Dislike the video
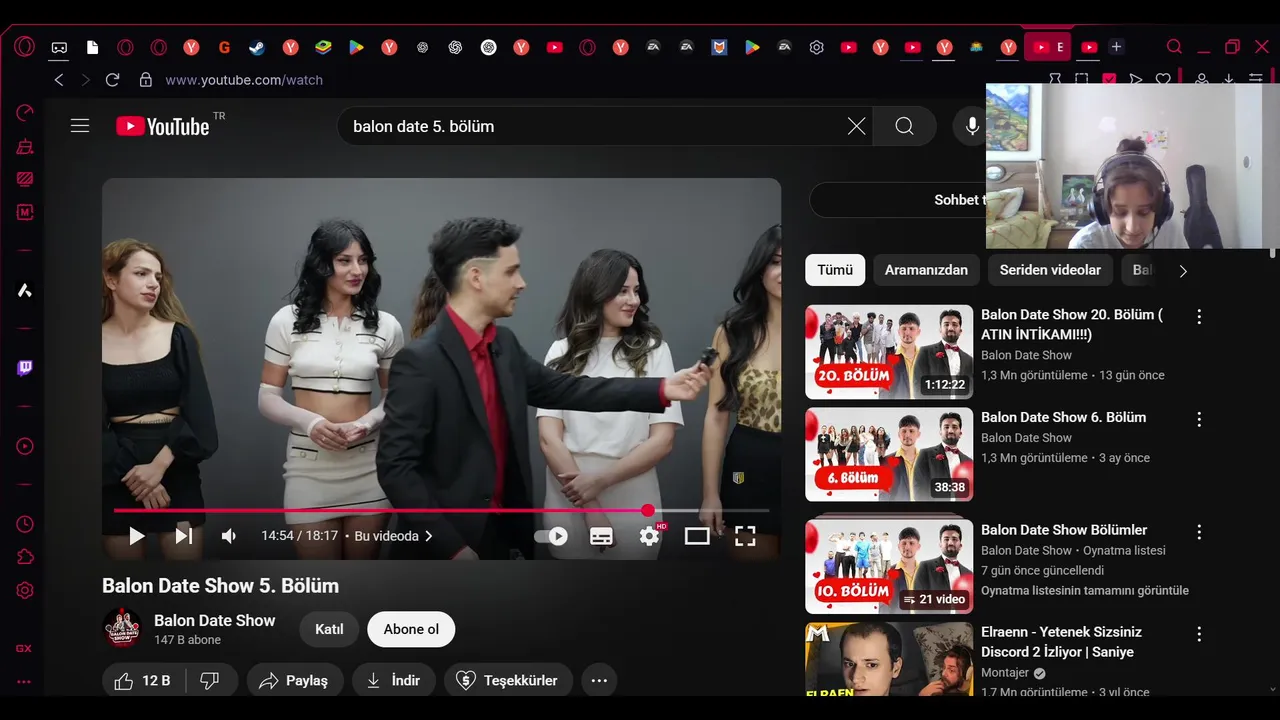 click(x=210, y=681)
